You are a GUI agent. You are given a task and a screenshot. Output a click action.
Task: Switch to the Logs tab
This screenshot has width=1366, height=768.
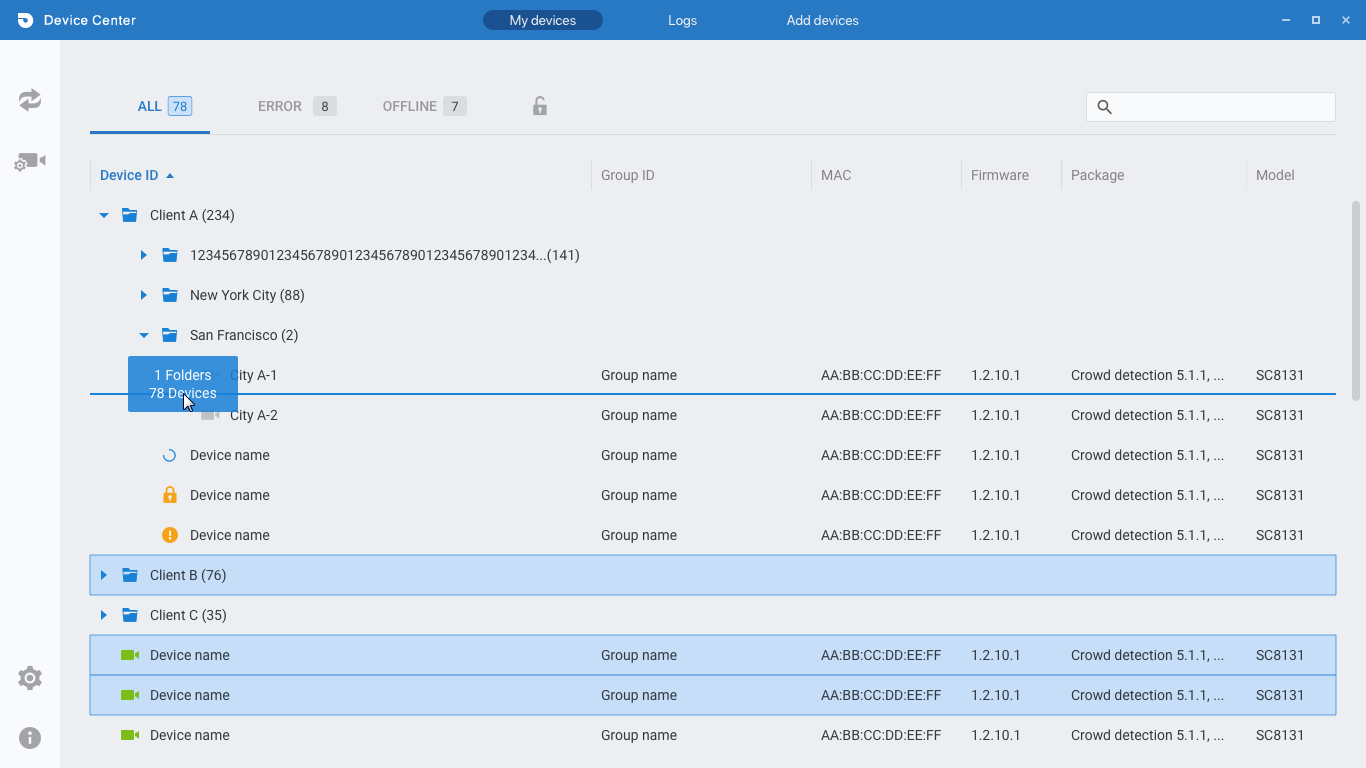click(x=682, y=20)
